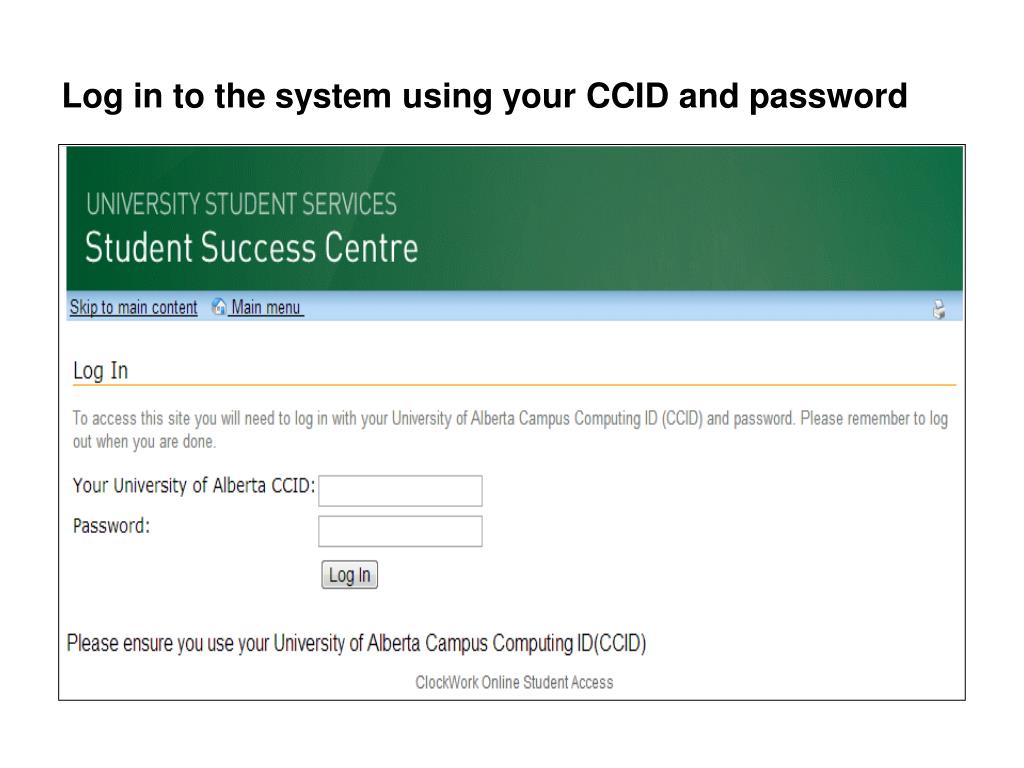Click the Student Success Centre banner title
Image resolution: width=1024 pixels, height=768 pixels.
click(x=251, y=247)
